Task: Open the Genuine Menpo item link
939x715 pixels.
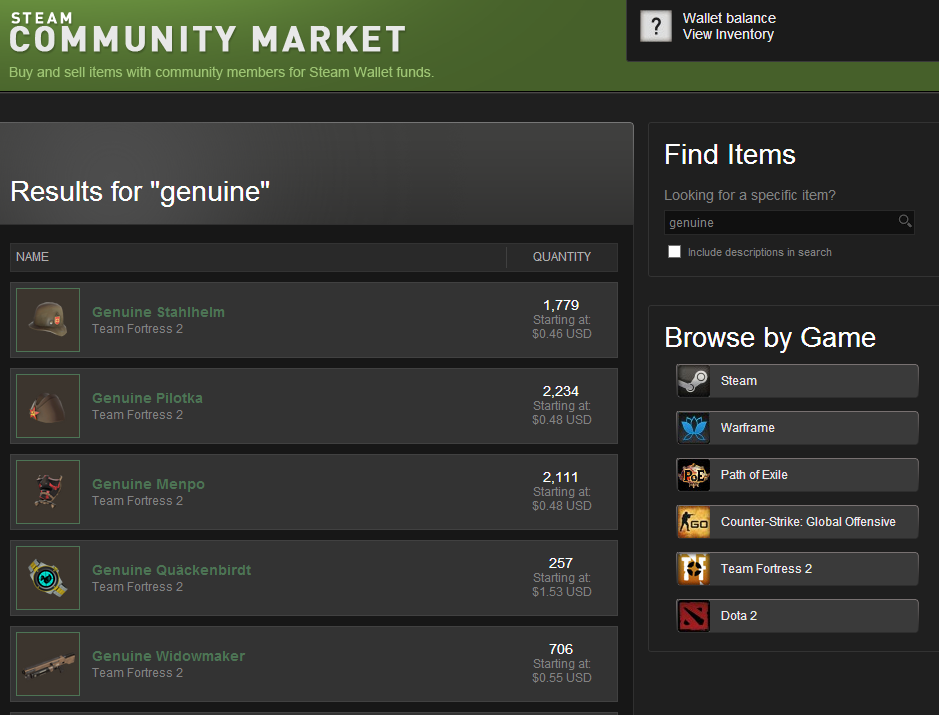Action: [x=148, y=484]
